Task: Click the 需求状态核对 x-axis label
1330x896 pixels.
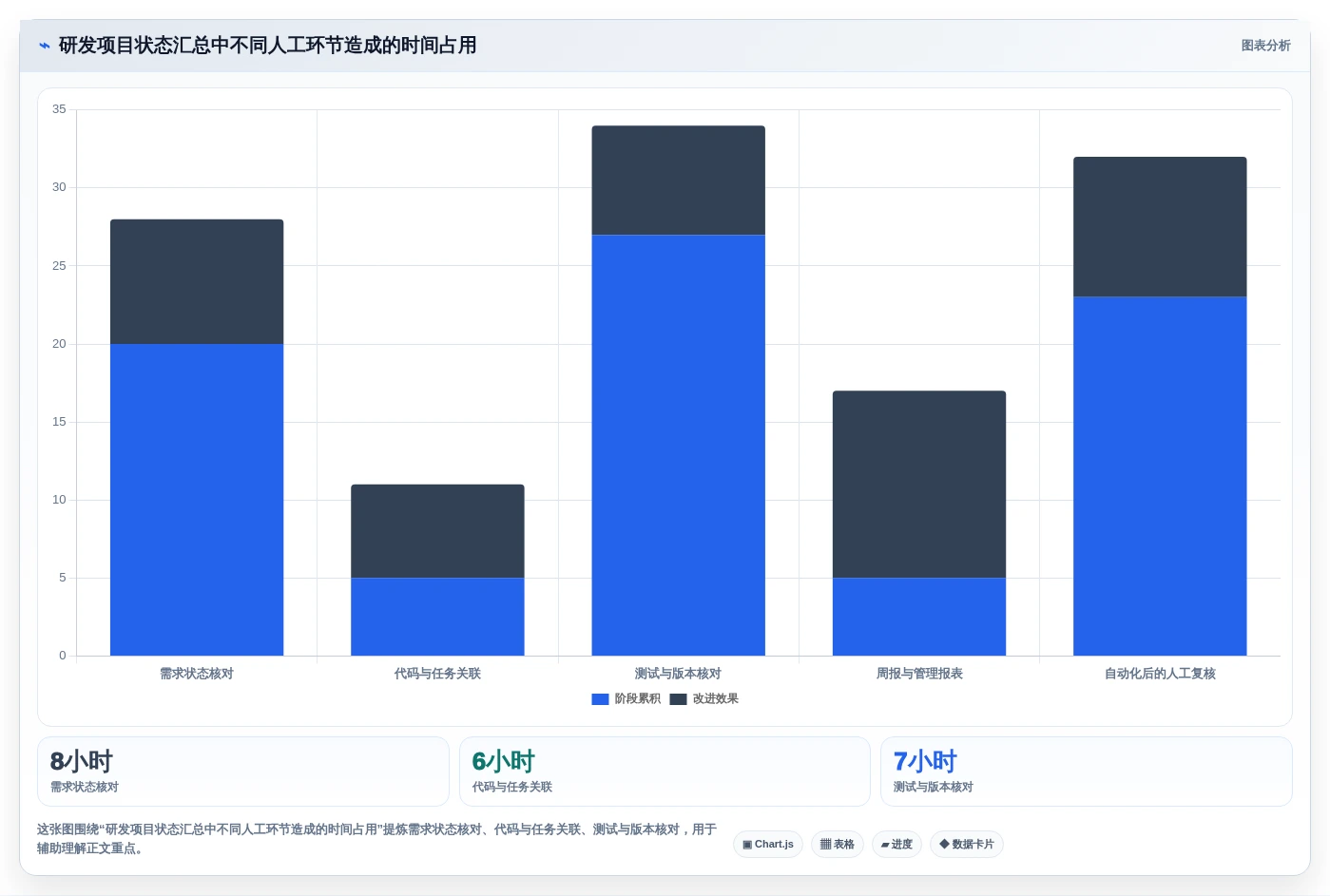Action: pyautogui.click(x=197, y=674)
